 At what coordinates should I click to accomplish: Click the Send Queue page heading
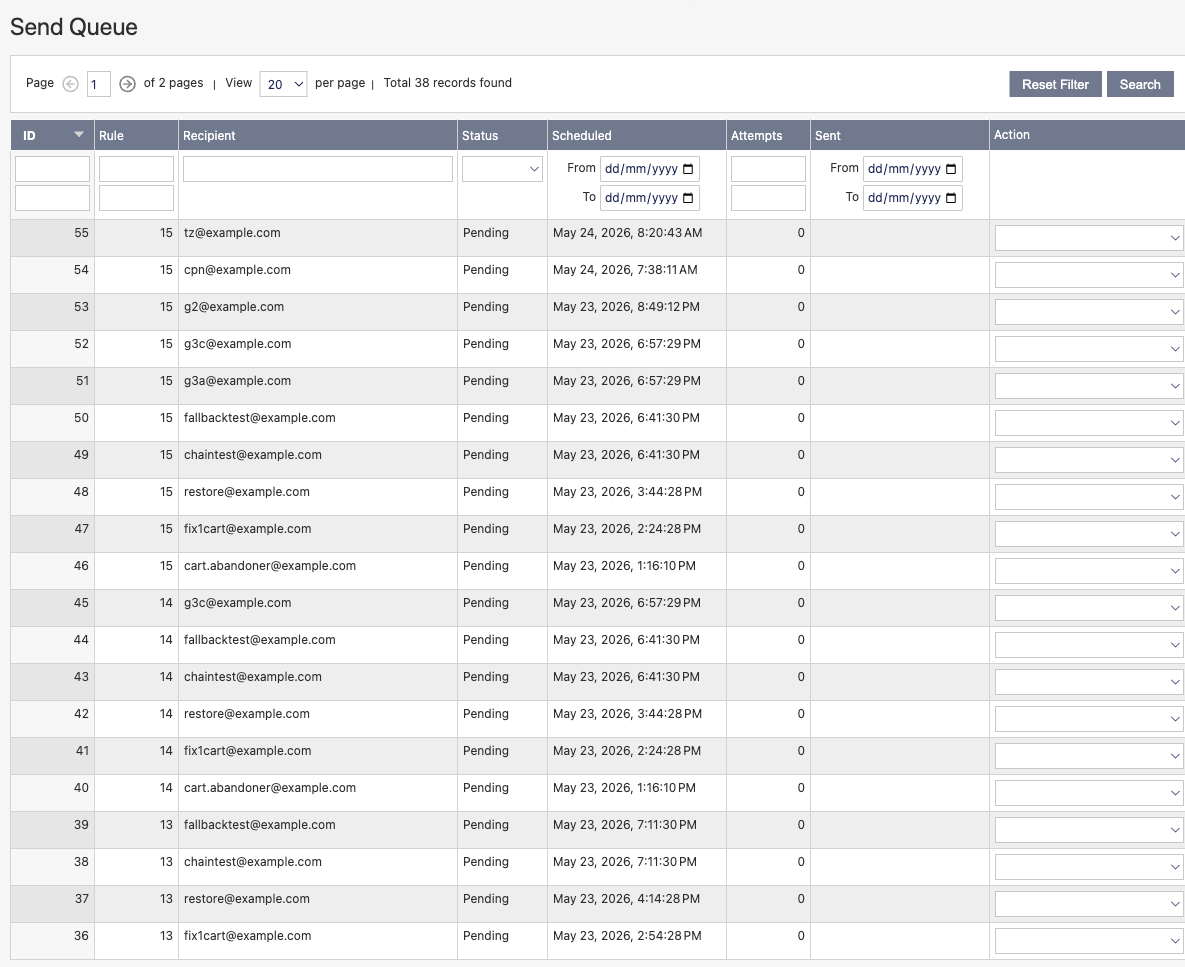coord(73,27)
